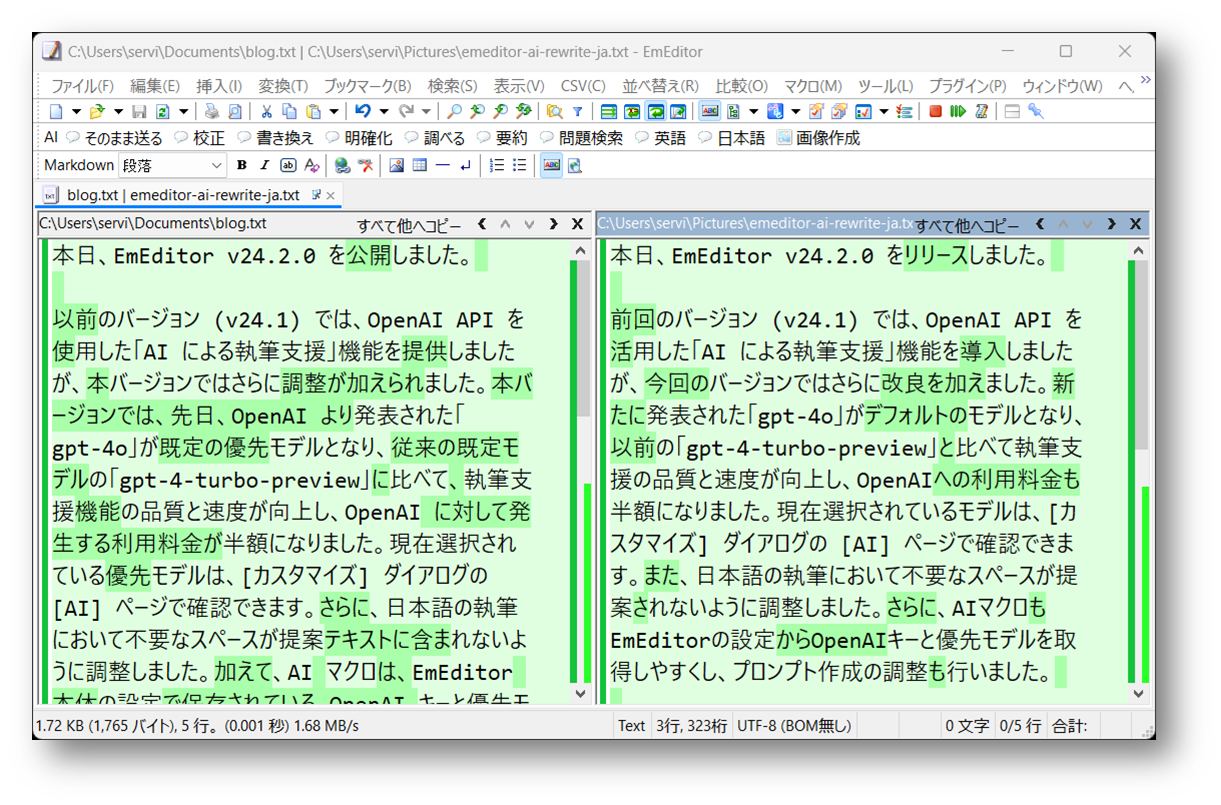This screenshot has height=805, width=1221.
Task: Expand the toolbar overflow chevron at top right
Action: point(1145,80)
